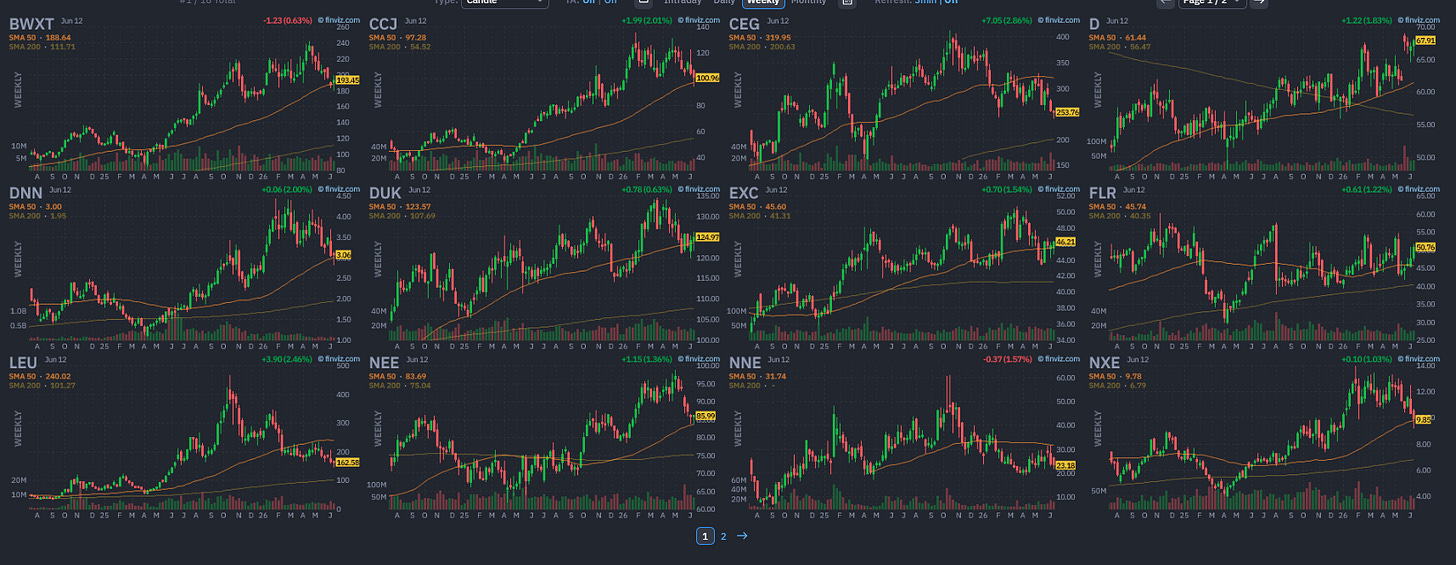Screen dimensions: 1456x565
Task: Open the DUK ticker label
Action: pyautogui.click(x=385, y=191)
